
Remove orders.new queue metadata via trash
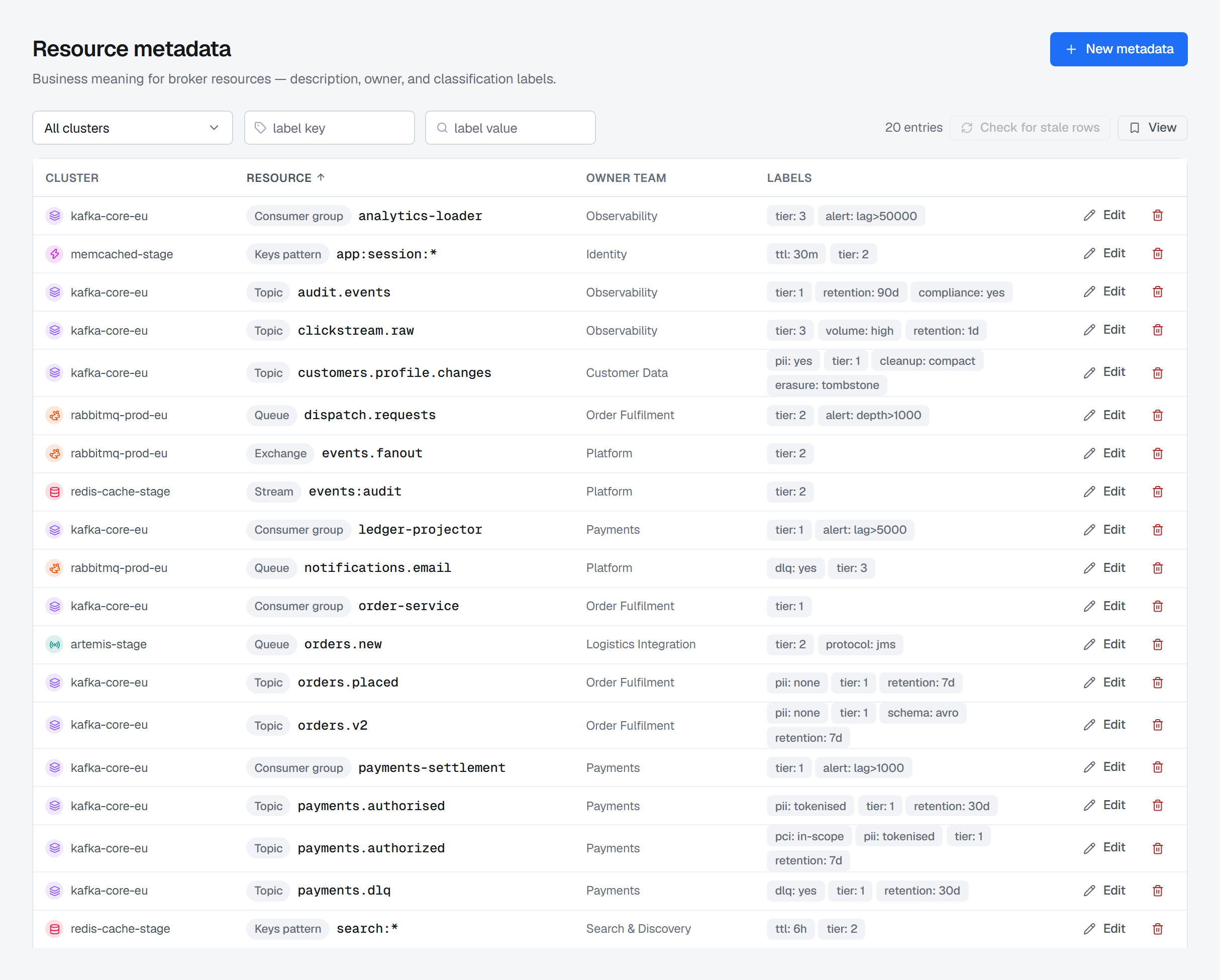[1157, 644]
